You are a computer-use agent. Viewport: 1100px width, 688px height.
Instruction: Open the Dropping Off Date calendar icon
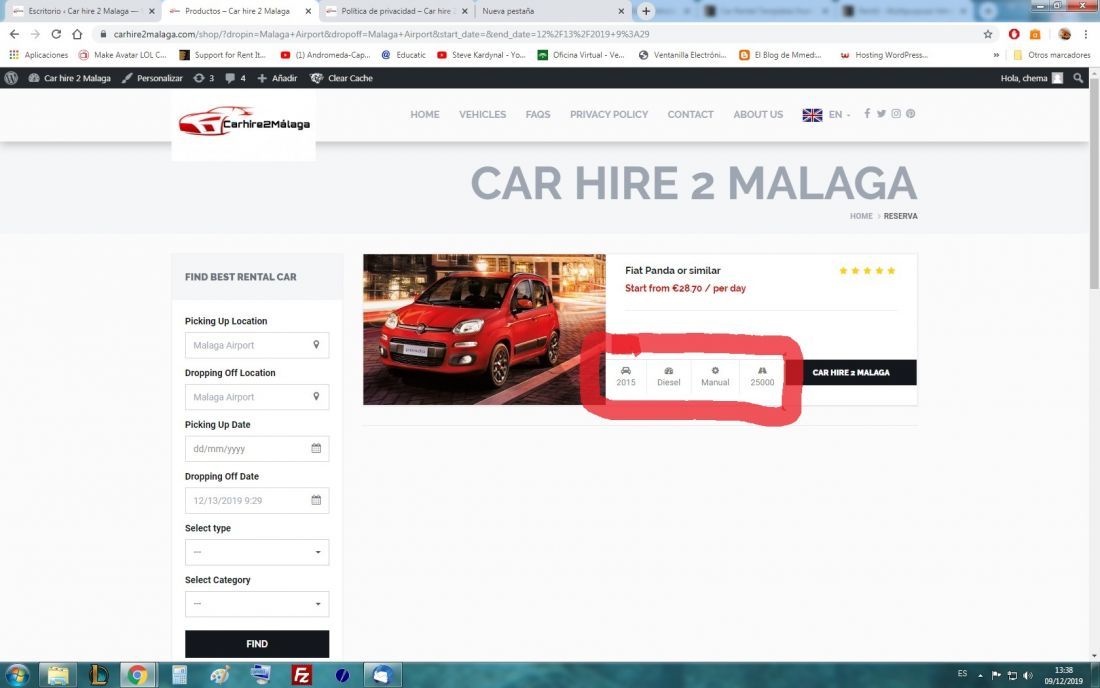pos(316,500)
